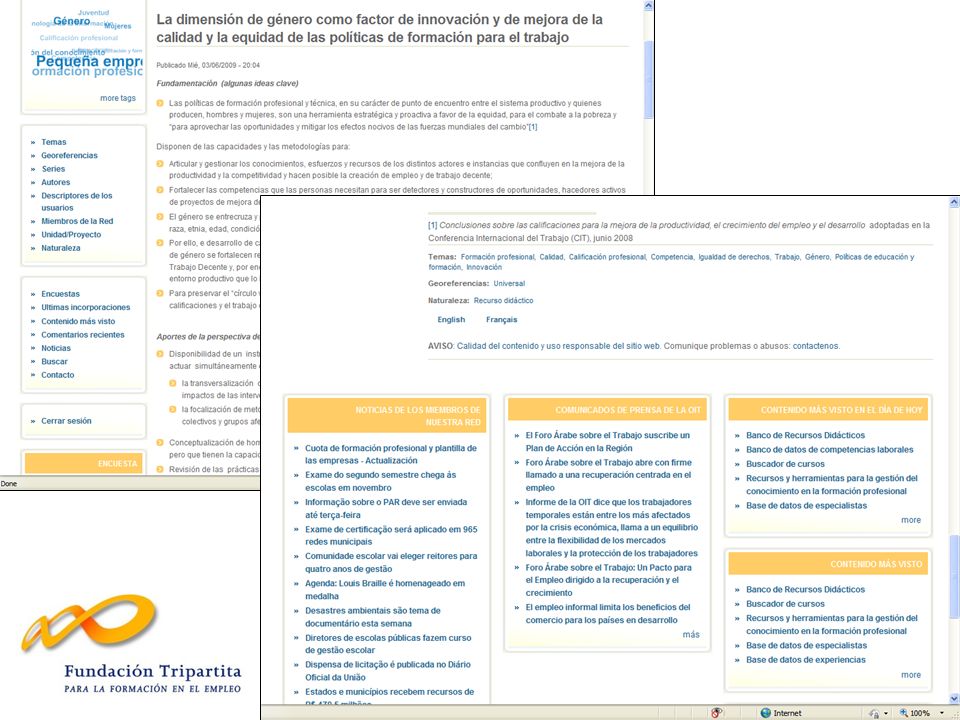Select Naturaleza in the sidebar menu
Viewport: 960px width, 720px height.
pyautogui.click(x=61, y=248)
